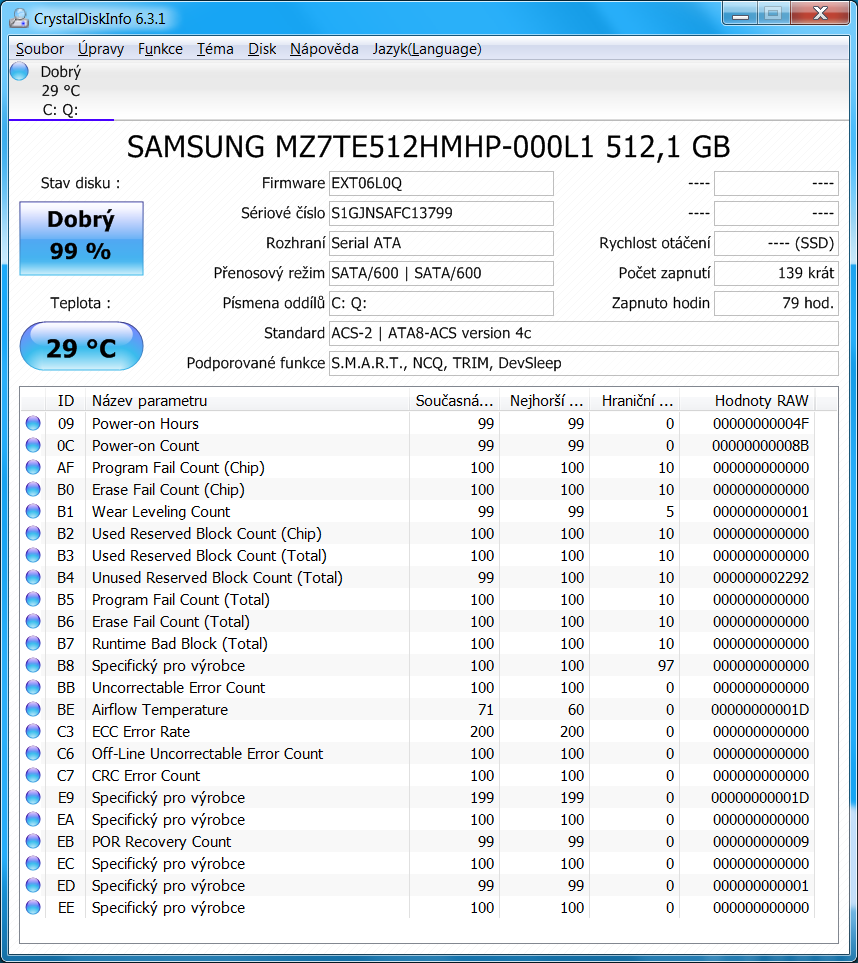Open the Jazyk(Language) menu
858x963 pixels.
pos(427,49)
